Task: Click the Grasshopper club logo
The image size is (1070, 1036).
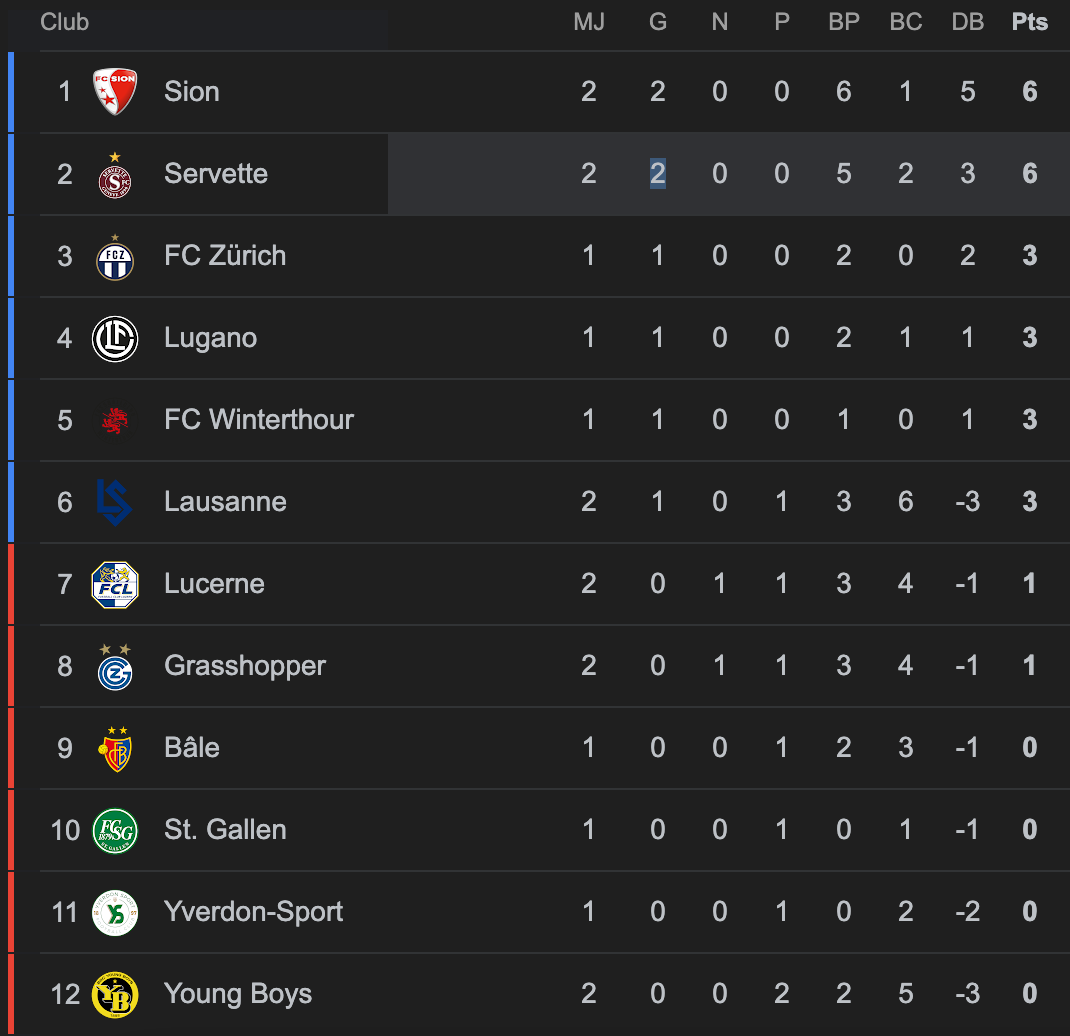Action: (x=115, y=666)
